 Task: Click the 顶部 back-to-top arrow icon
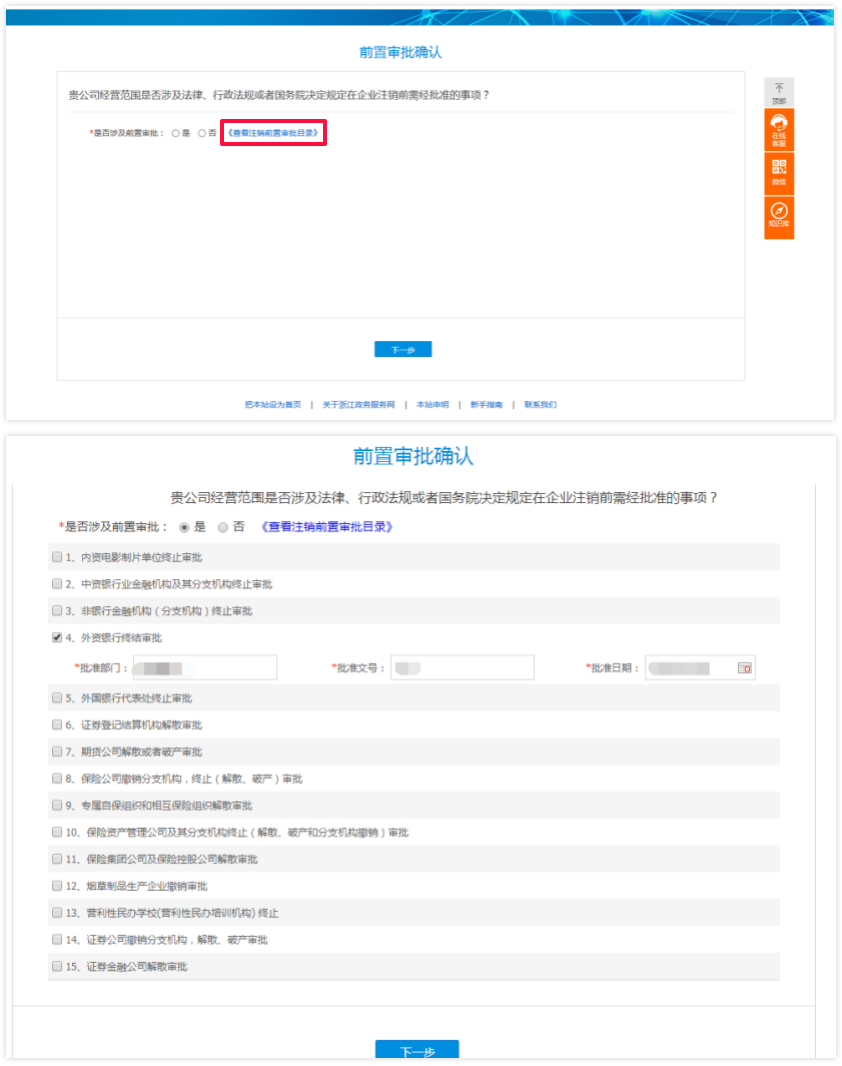[779, 90]
